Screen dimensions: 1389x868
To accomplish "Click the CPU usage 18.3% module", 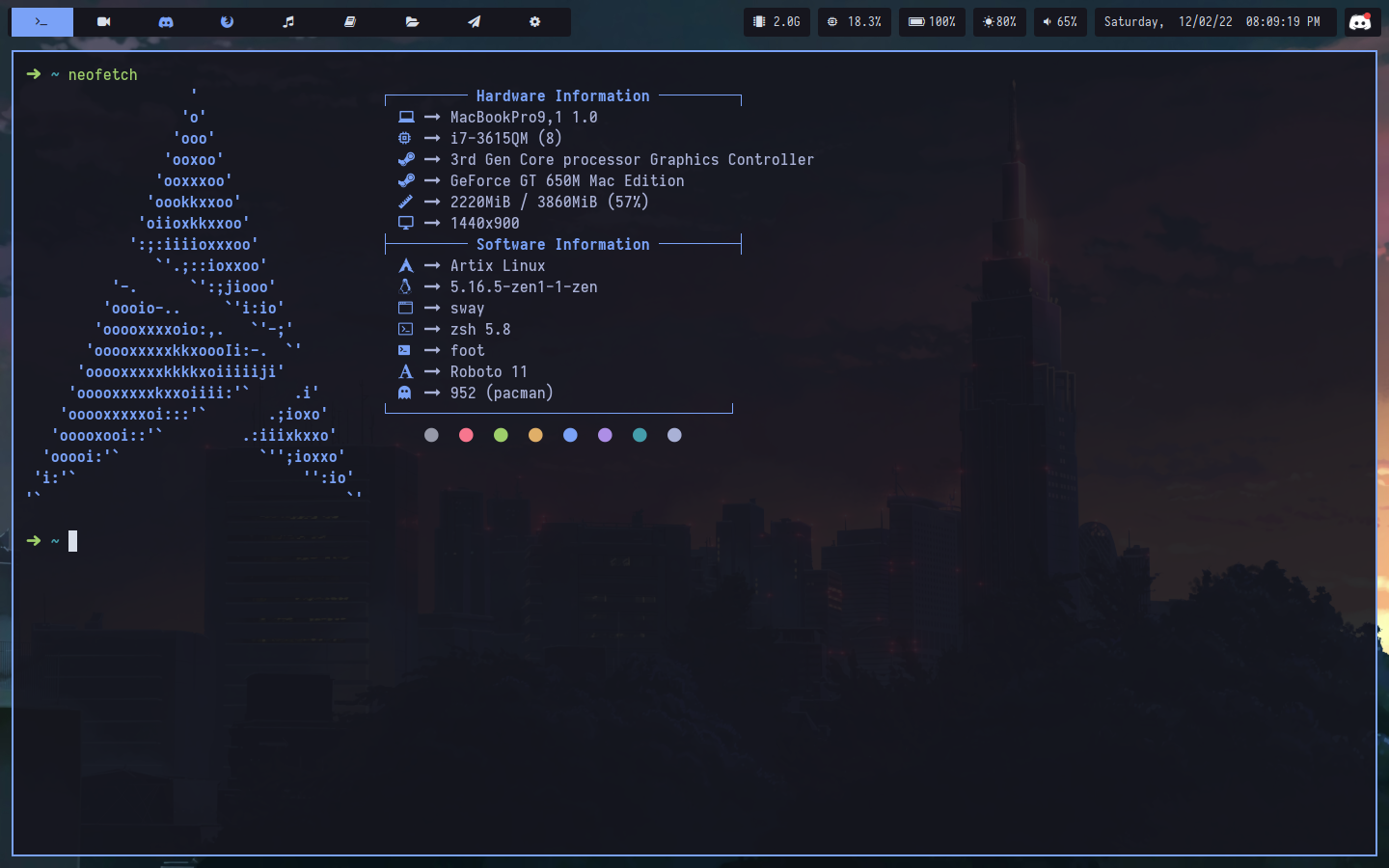I will tap(854, 21).
